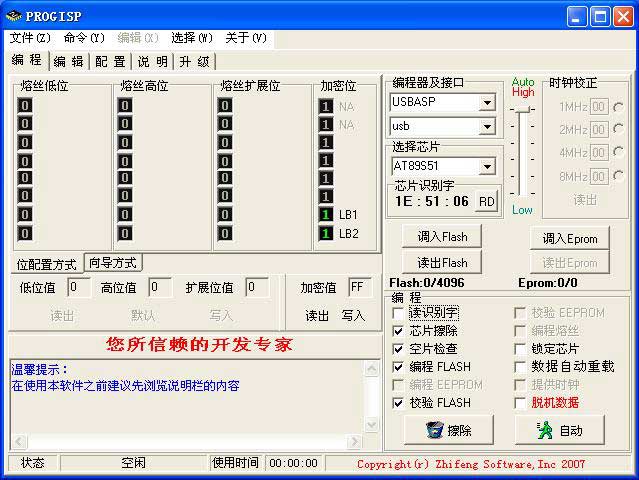The width and height of the screenshot is (639, 480).
Task: Click the 调入Flash button
Action: click(442, 238)
